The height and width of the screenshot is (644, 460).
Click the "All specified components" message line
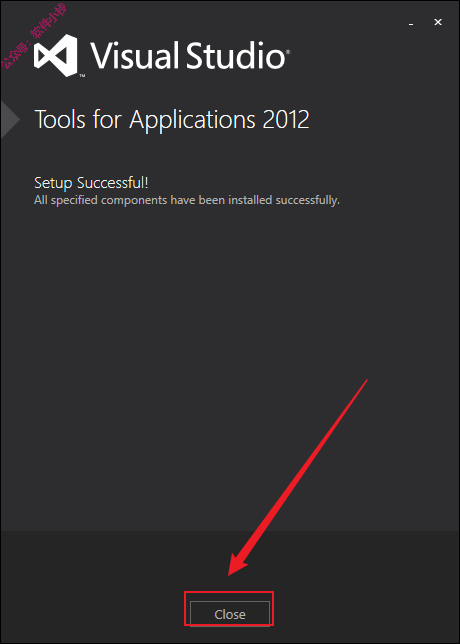(187, 200)
